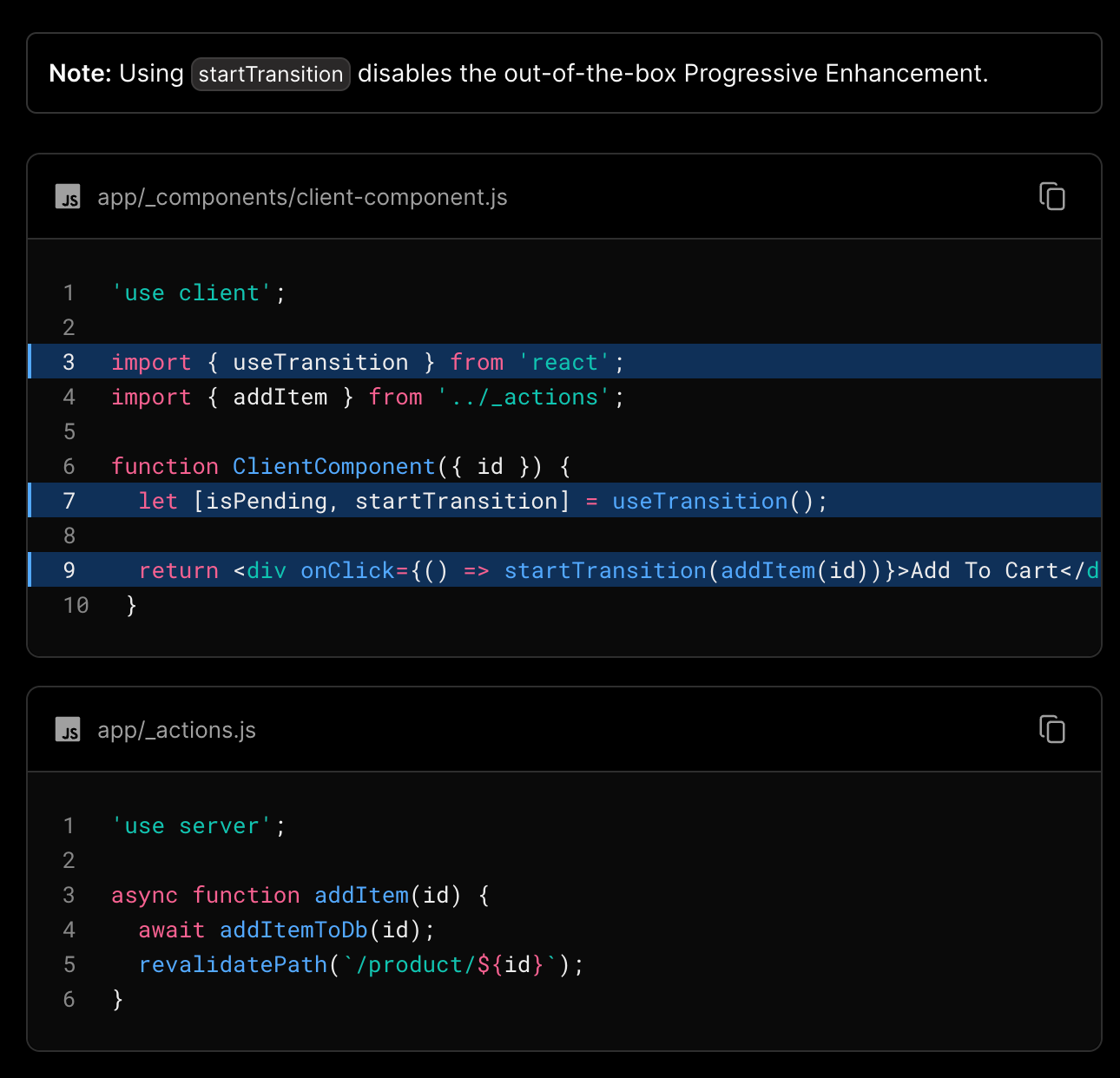Click the Note heading text
The height and width of the screenshot is (1078, 1120).
click(x=80, y=73)
